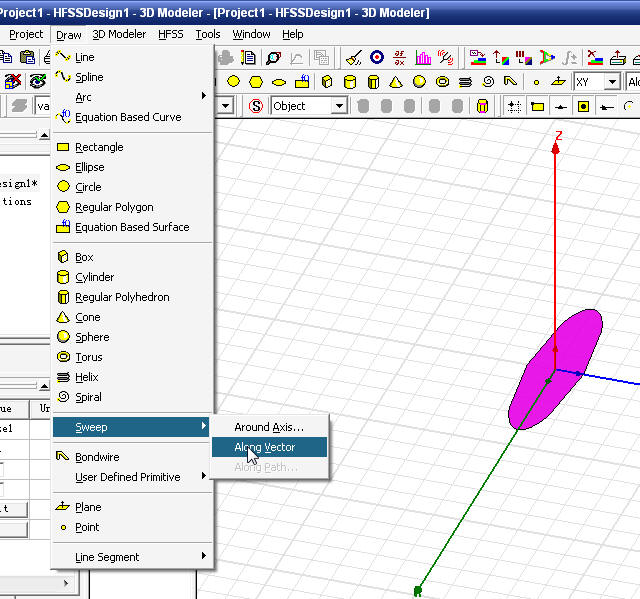
Task: Click the magenta histogram toolbar icon
Action: point(423,58)
